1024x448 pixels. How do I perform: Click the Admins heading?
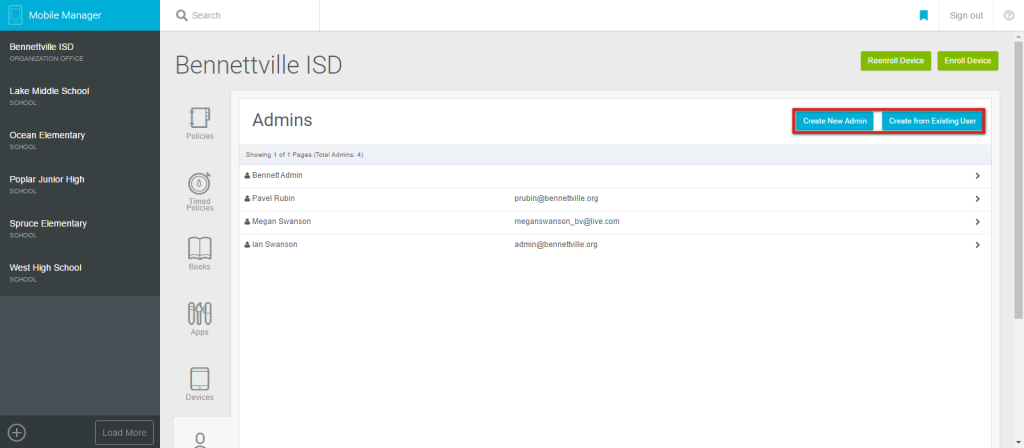tap(282, 120)
